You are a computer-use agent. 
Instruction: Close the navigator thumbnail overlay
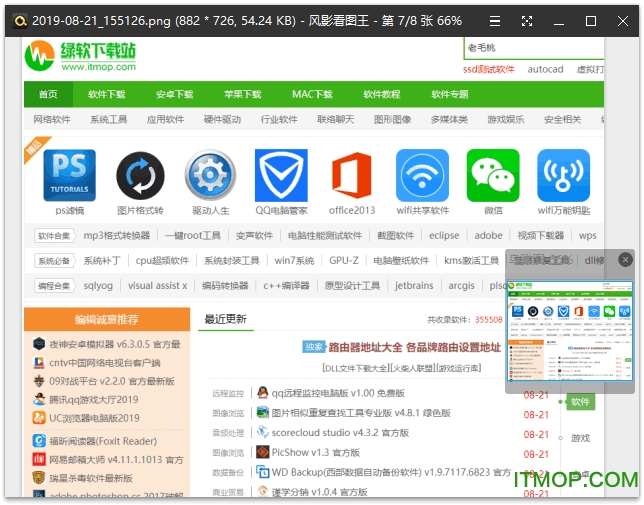(626, 259)
